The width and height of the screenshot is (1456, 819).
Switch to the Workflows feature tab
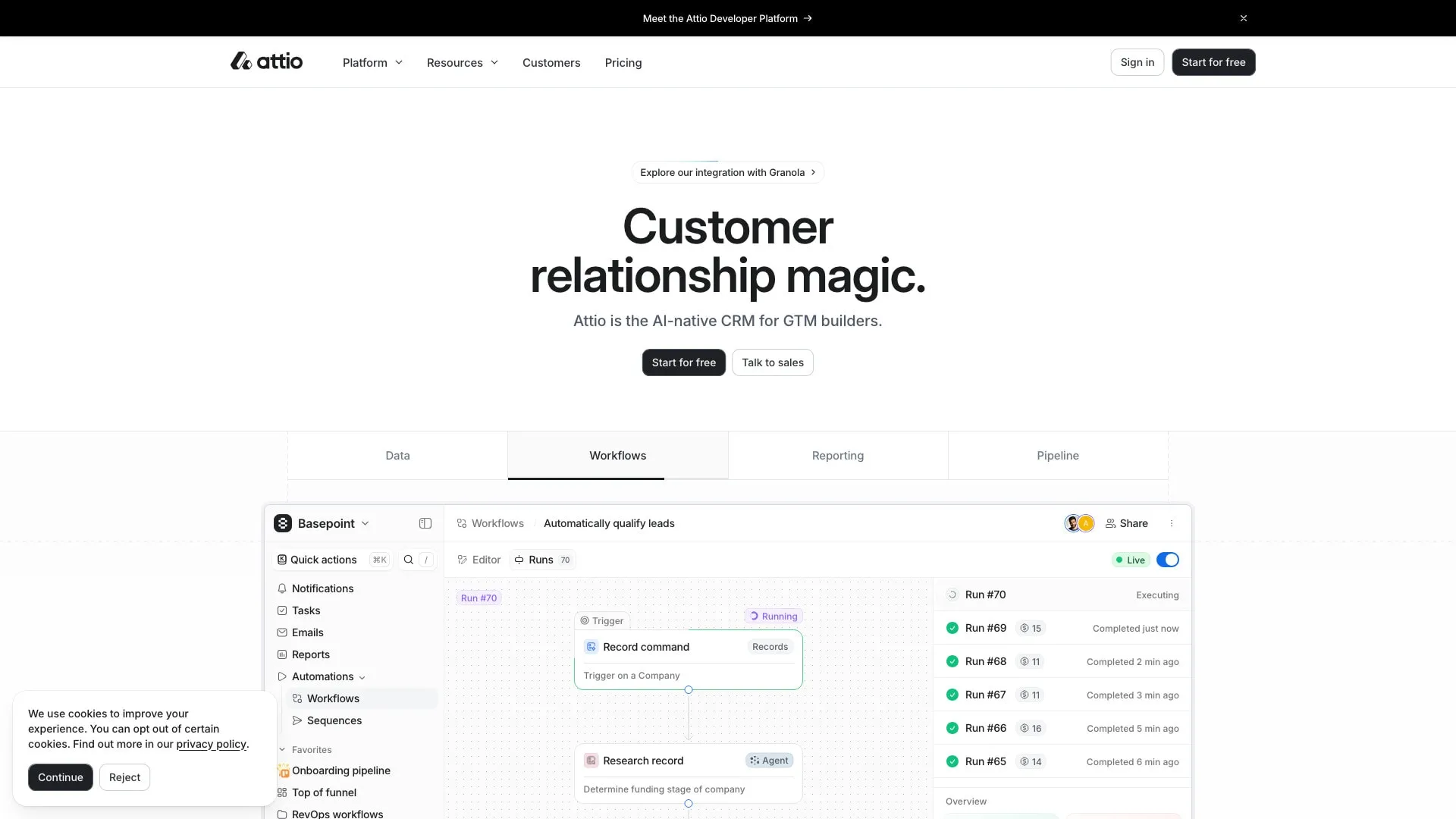click(618, 455)
